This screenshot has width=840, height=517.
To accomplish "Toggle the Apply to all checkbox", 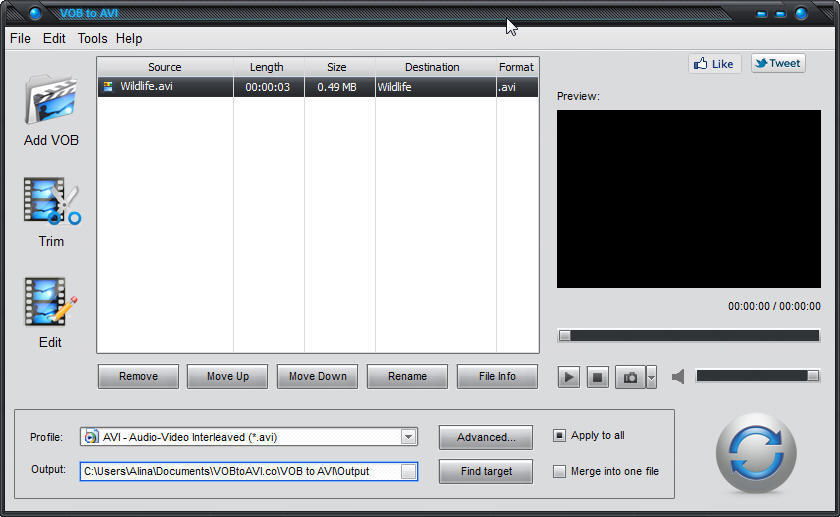I will (559, 435).
